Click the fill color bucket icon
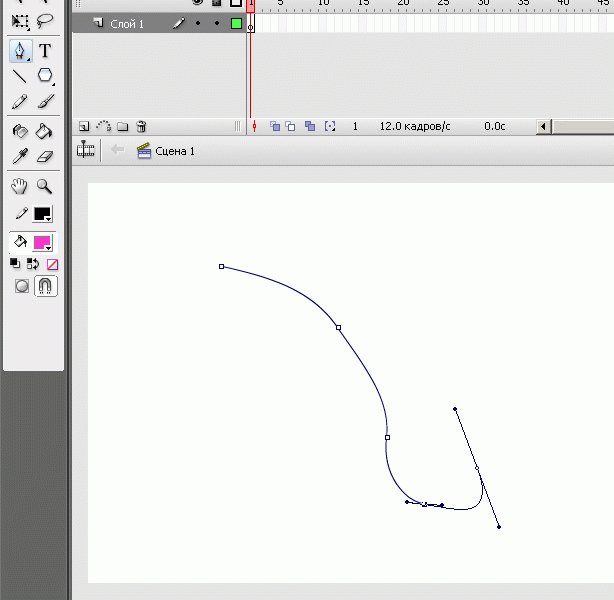 [x=20, y=242]
